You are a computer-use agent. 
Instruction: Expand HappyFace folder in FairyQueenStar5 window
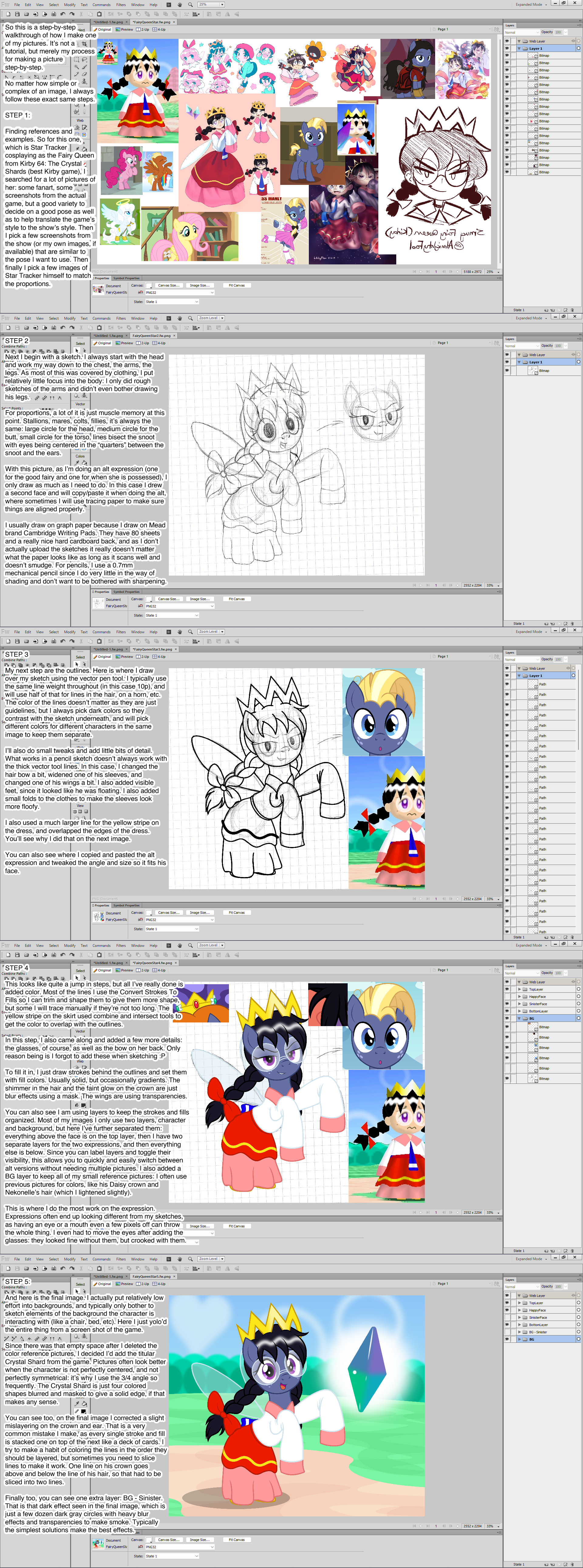pos(519,1310)
